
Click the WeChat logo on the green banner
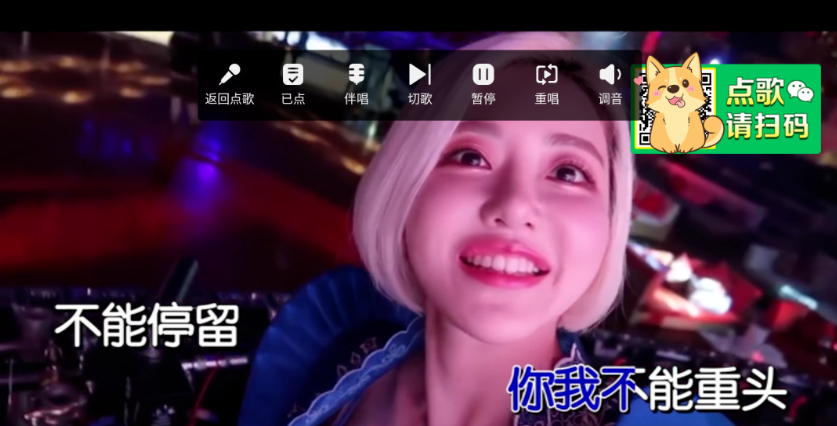point(801,91)
